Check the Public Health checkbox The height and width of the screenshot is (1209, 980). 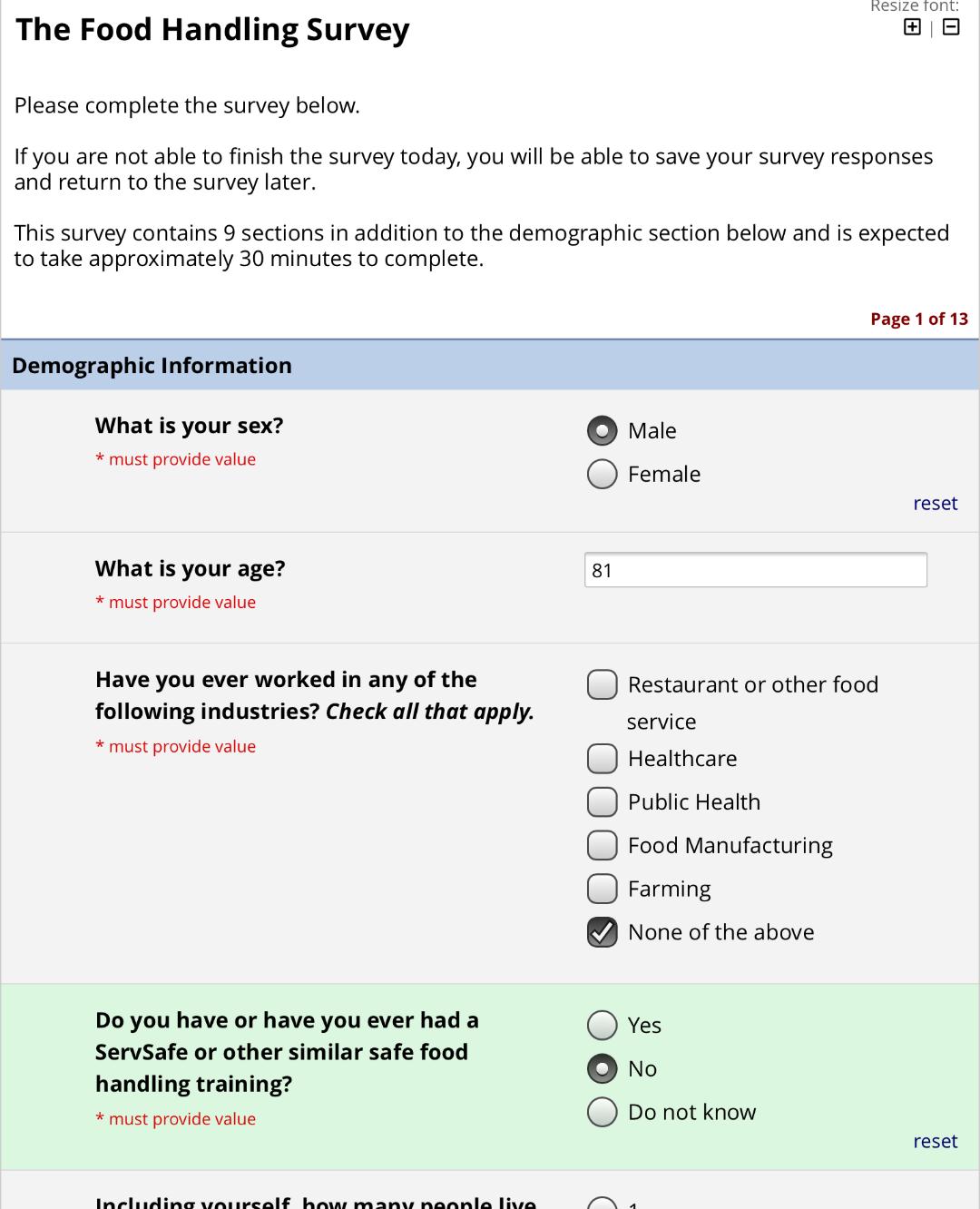pyautogui.click(x=602, y=801)
